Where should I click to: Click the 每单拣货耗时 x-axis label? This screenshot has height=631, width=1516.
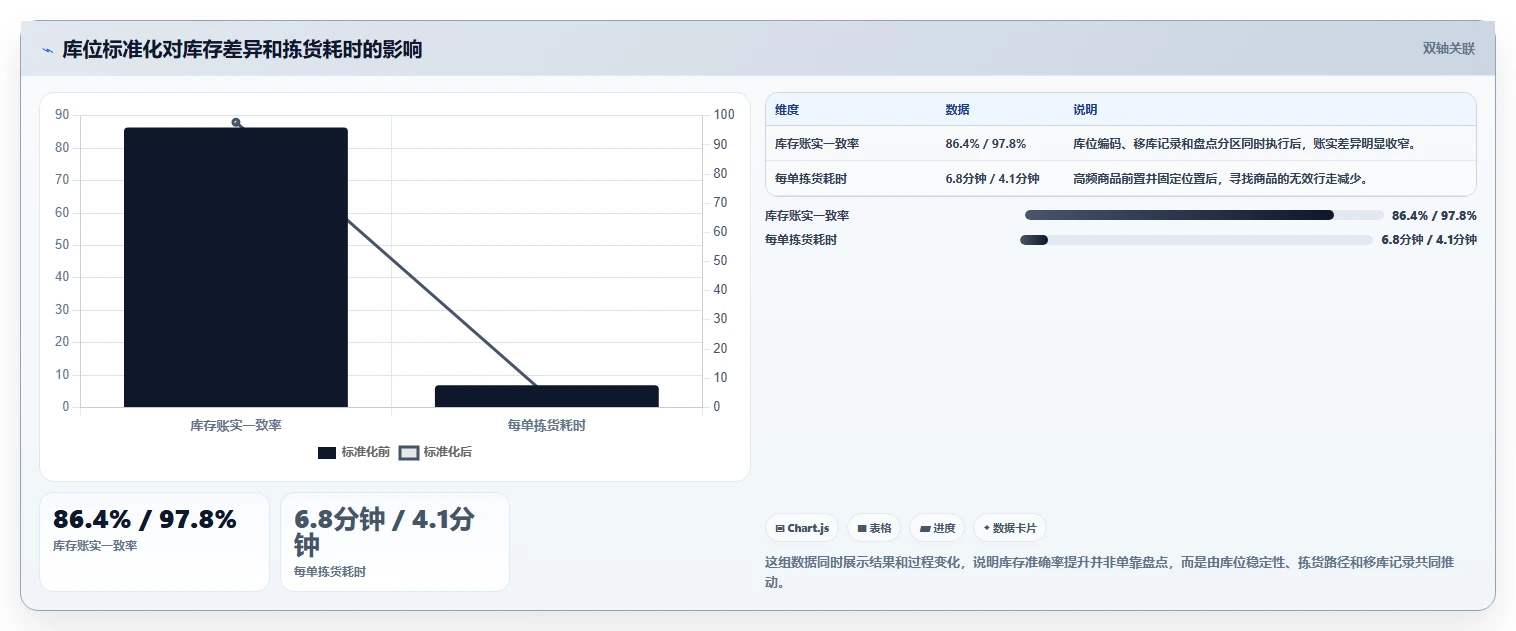[x=547, y=426]
